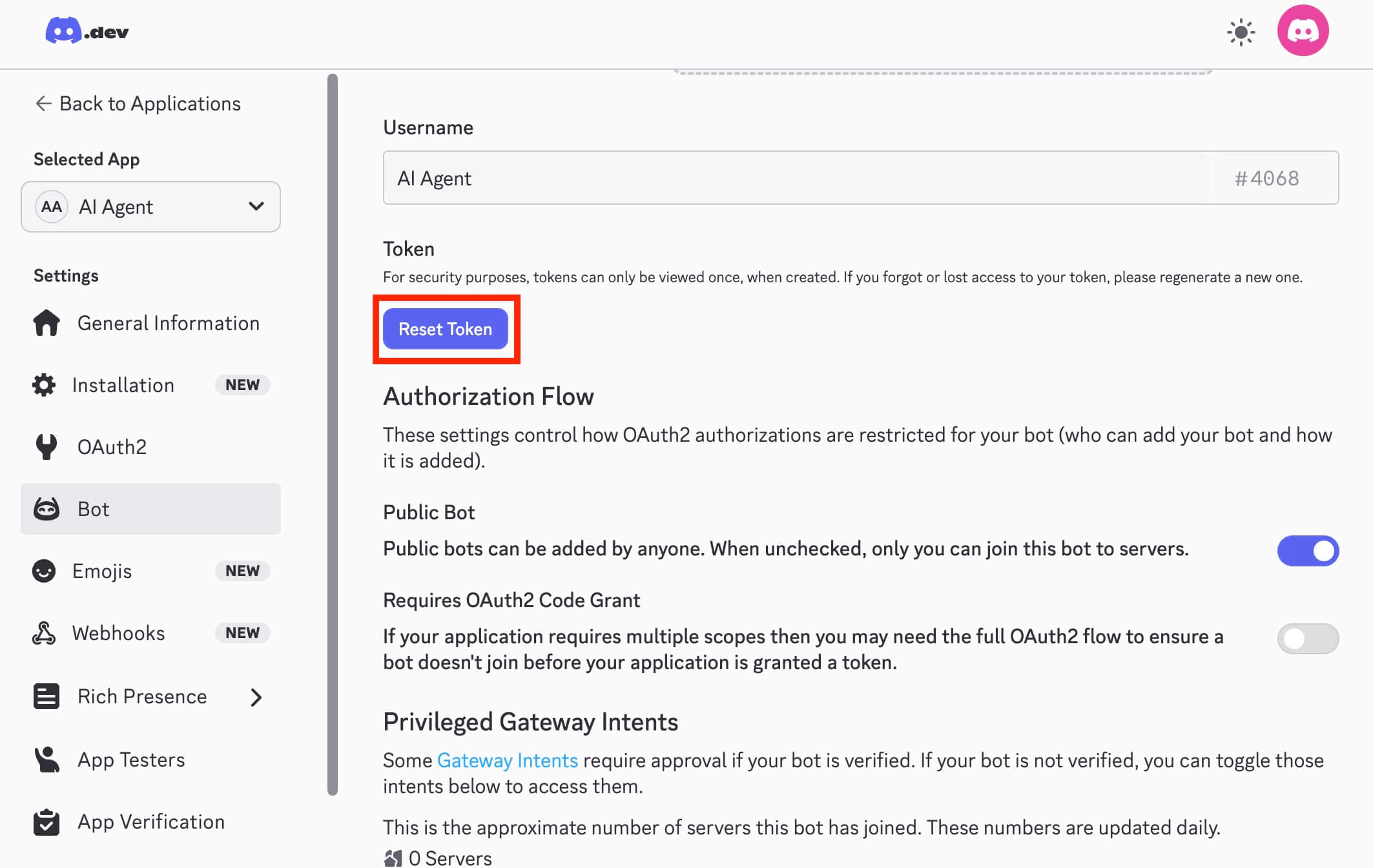Go back to Applications
This screenshot has width=1373, height=868.
pos(138,103)
